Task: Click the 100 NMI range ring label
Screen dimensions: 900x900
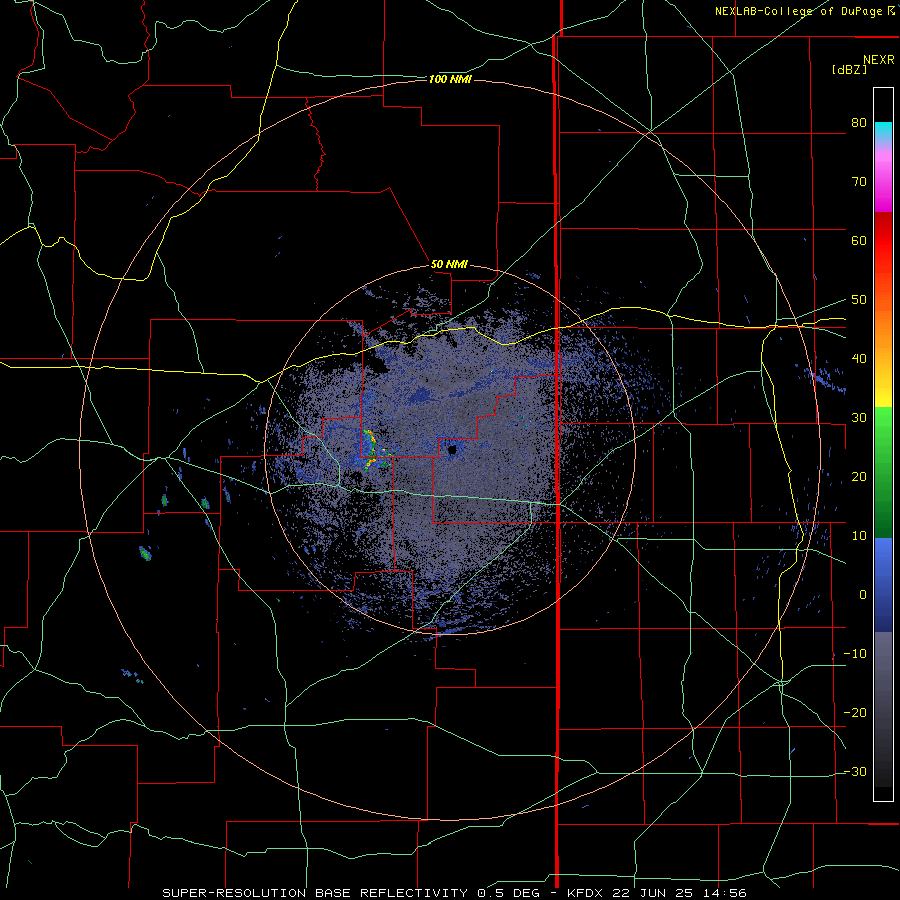Action: pos(450,79)
